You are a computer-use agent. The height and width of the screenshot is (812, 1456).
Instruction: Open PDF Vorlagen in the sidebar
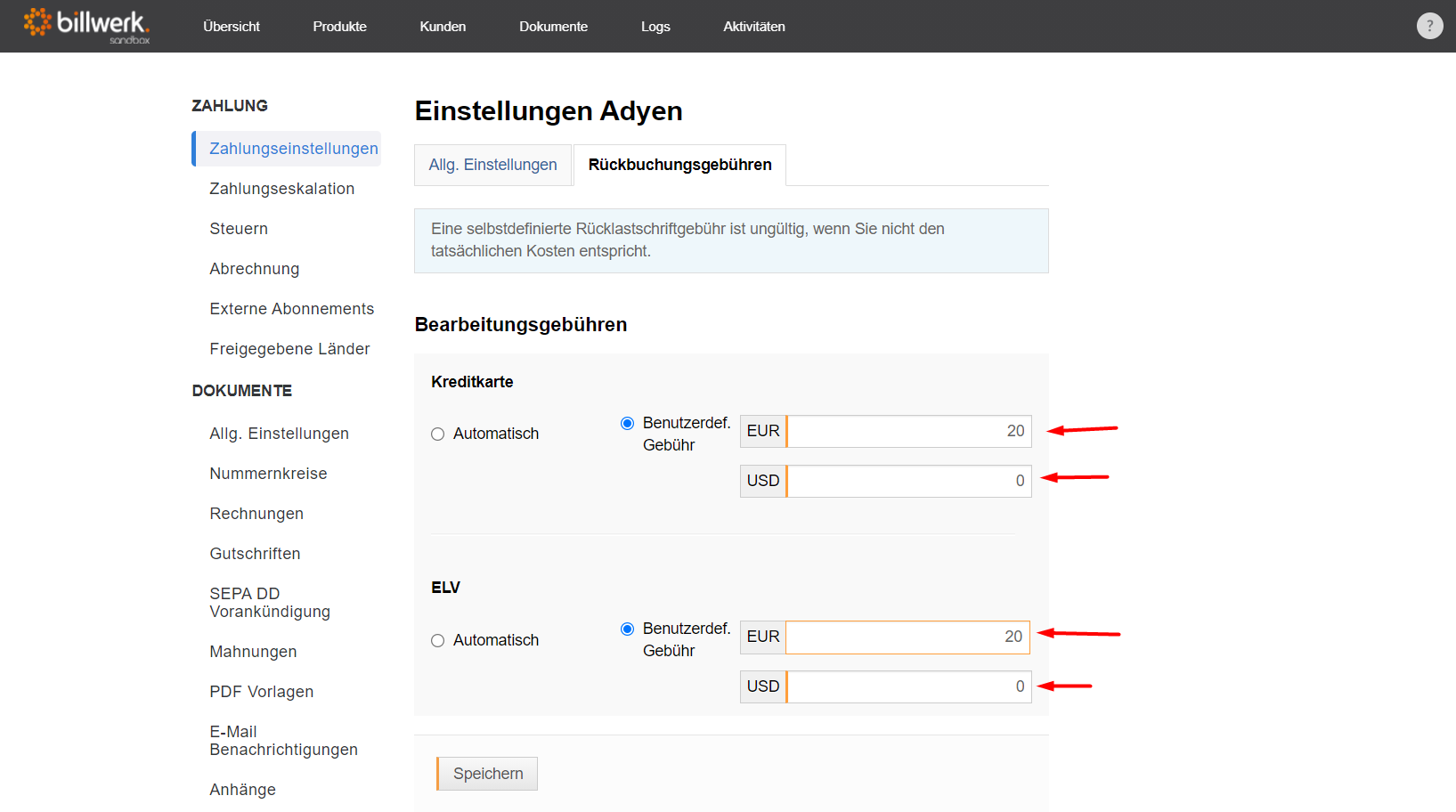click(x=261, y=692)
